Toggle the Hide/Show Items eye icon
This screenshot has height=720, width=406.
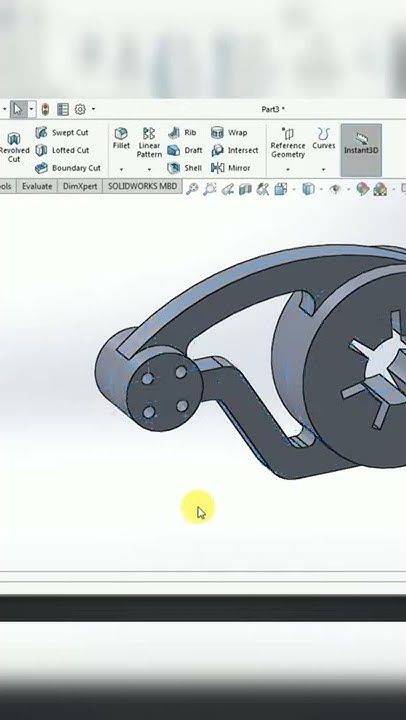click(x=336, y=189)
